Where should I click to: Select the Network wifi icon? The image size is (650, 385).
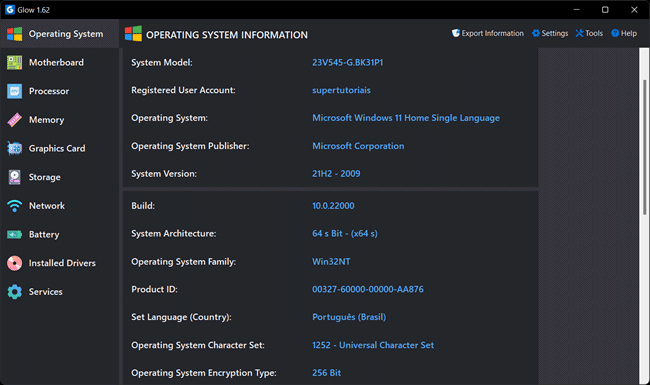point(15,206)
